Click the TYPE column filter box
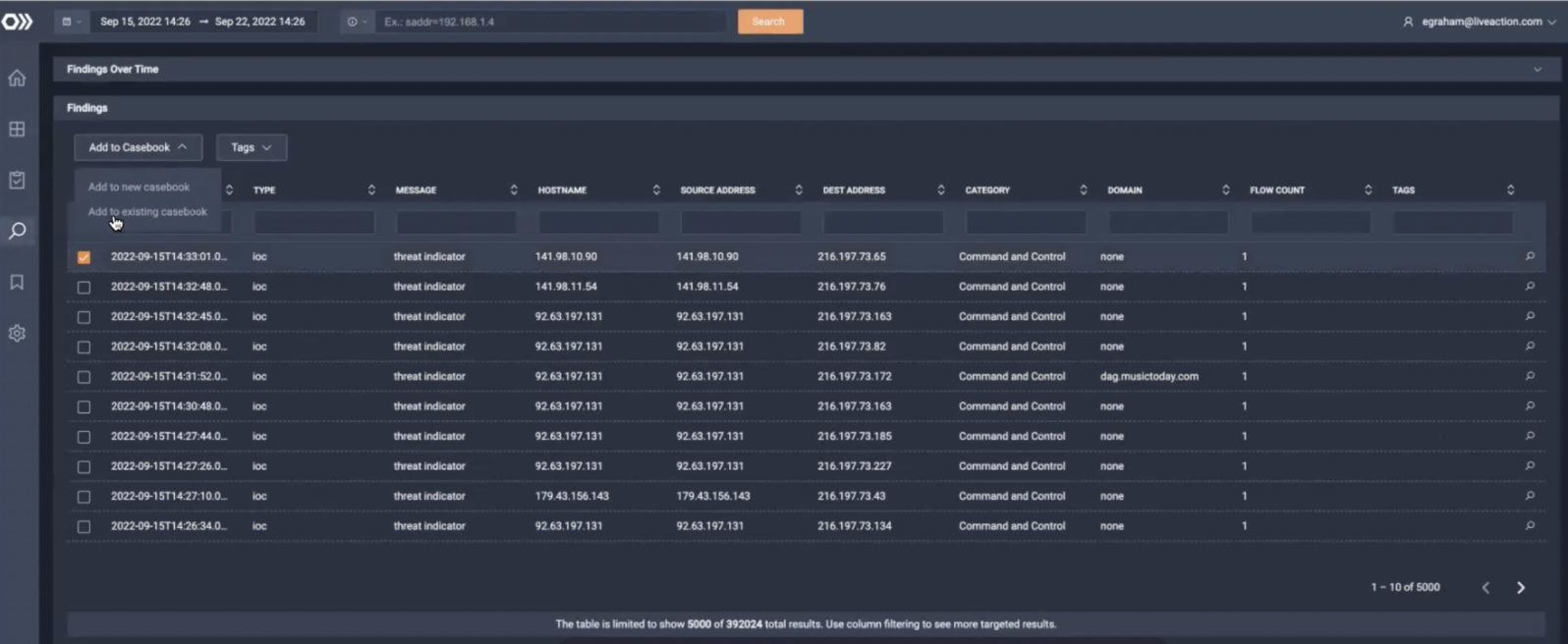 314,223
